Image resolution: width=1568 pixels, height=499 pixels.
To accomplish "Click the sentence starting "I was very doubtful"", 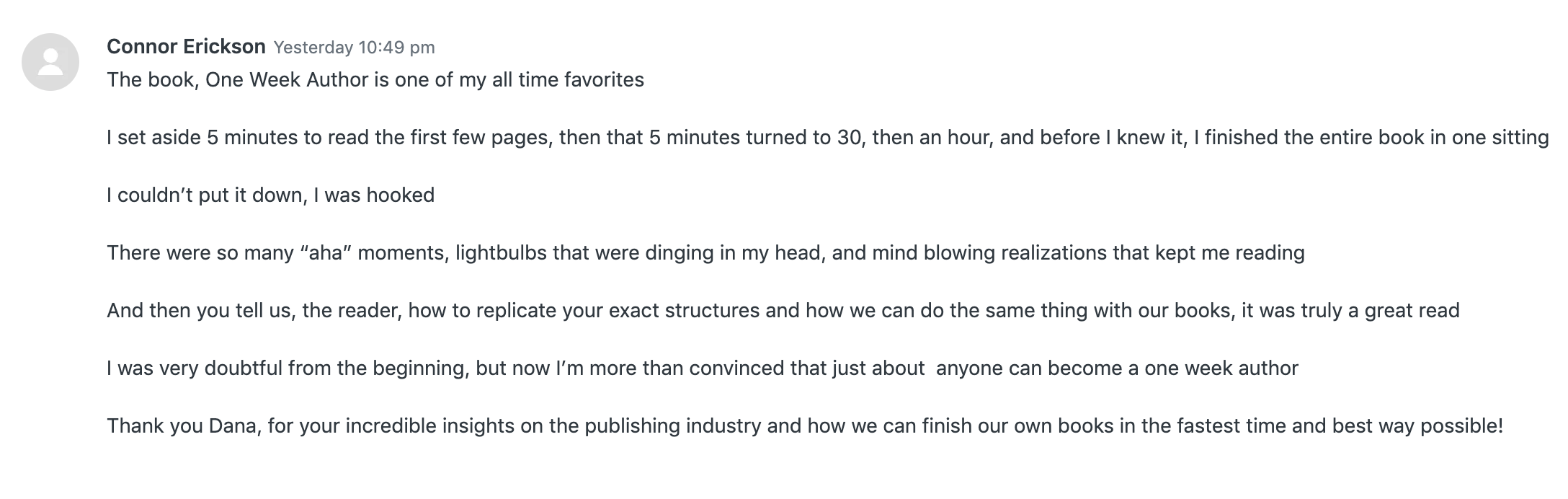I will 703,368.
